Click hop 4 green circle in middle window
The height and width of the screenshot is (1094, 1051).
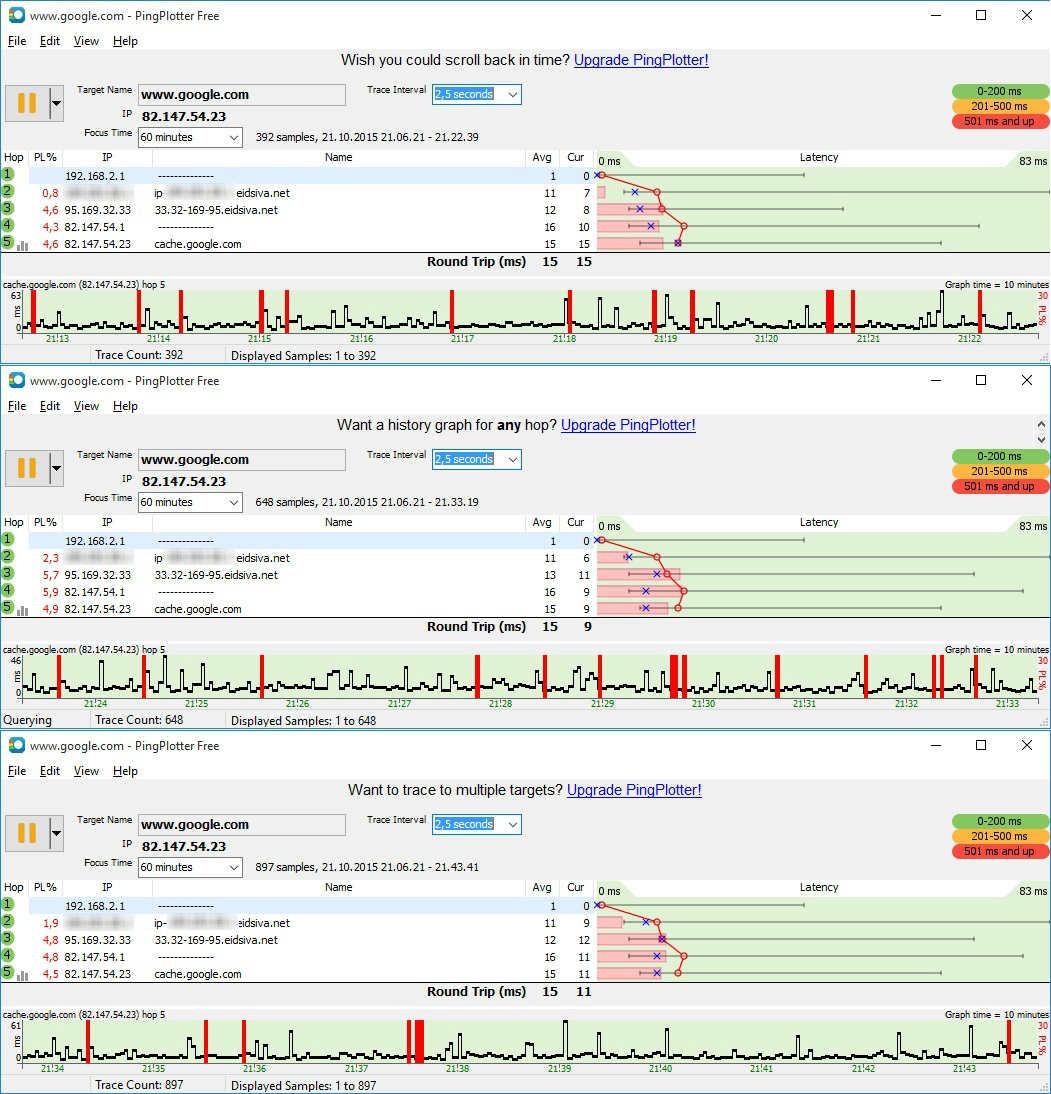tap(8, 590)
